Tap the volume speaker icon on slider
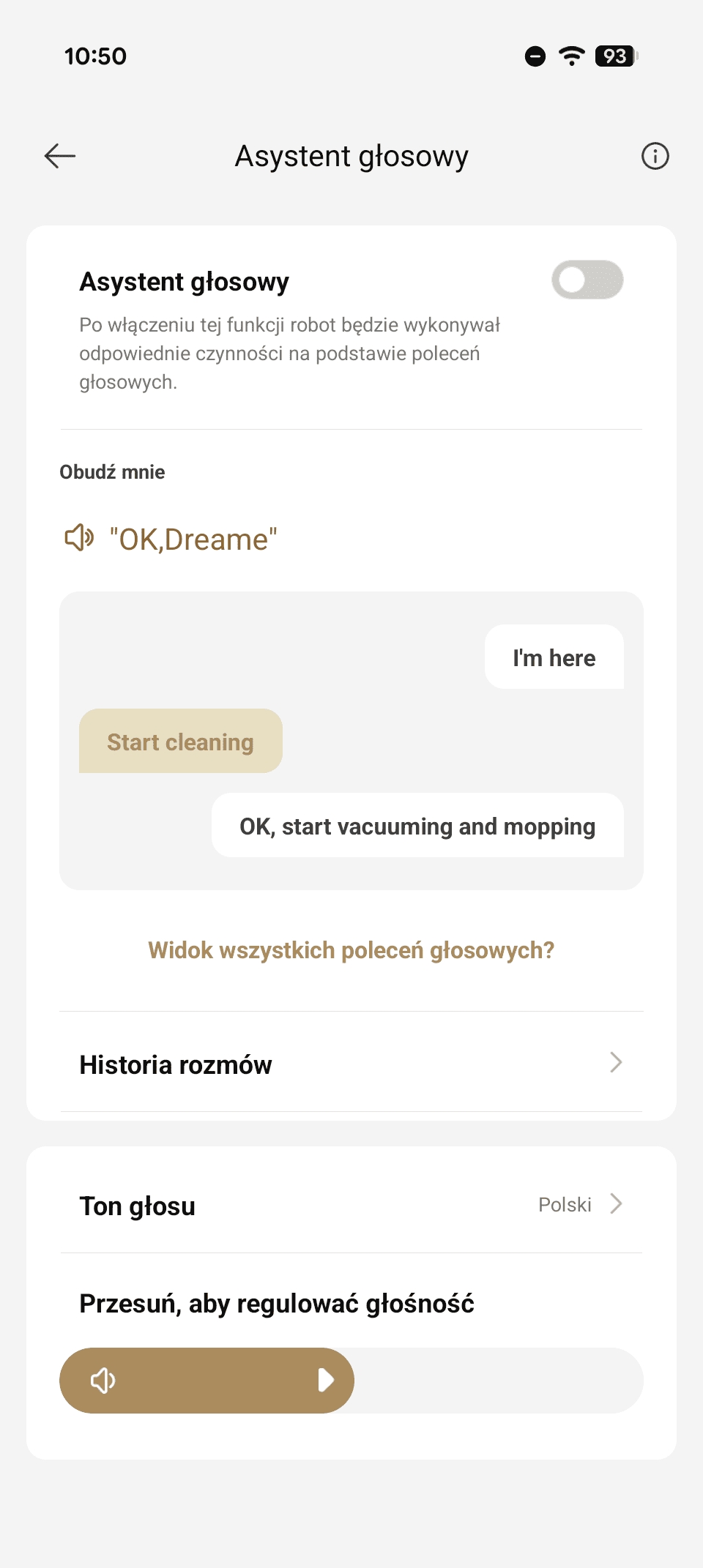 click(x=103, y=1381)
